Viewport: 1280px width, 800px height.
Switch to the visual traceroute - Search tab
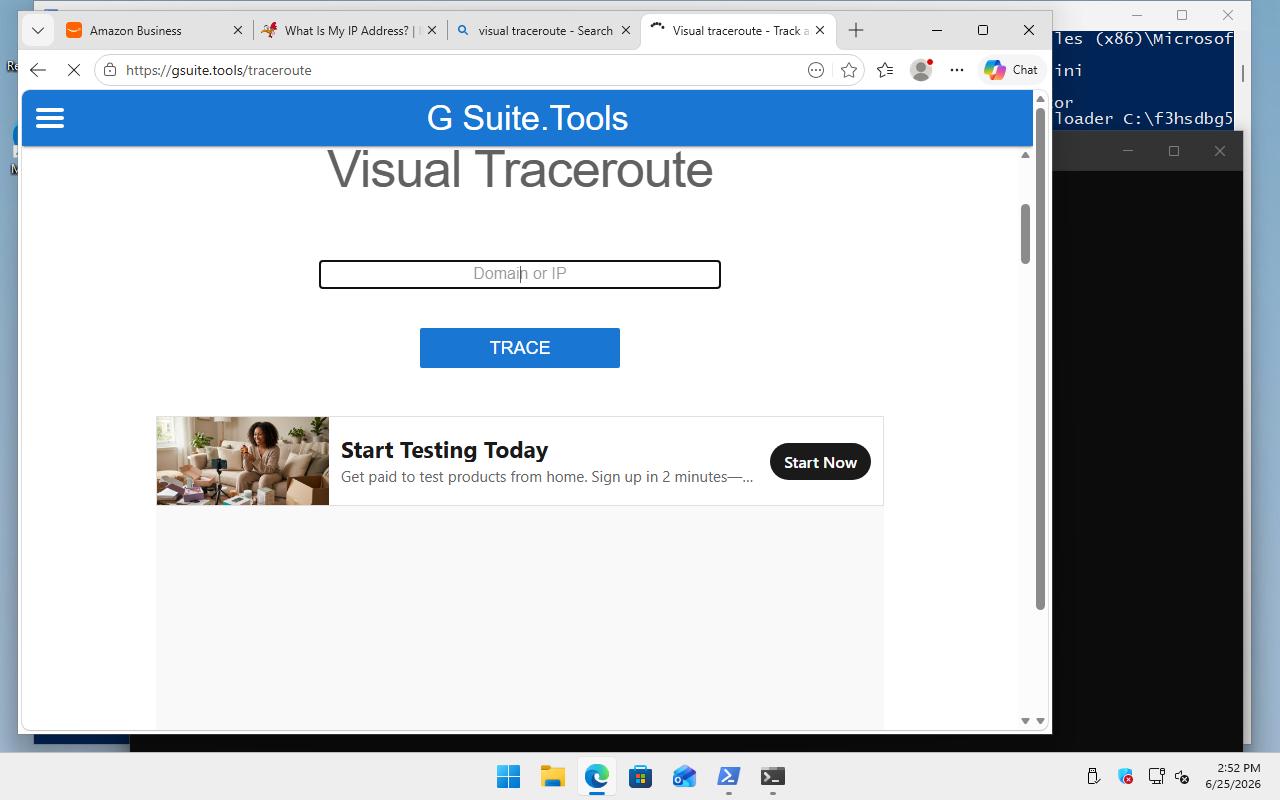tap(544, 30)
